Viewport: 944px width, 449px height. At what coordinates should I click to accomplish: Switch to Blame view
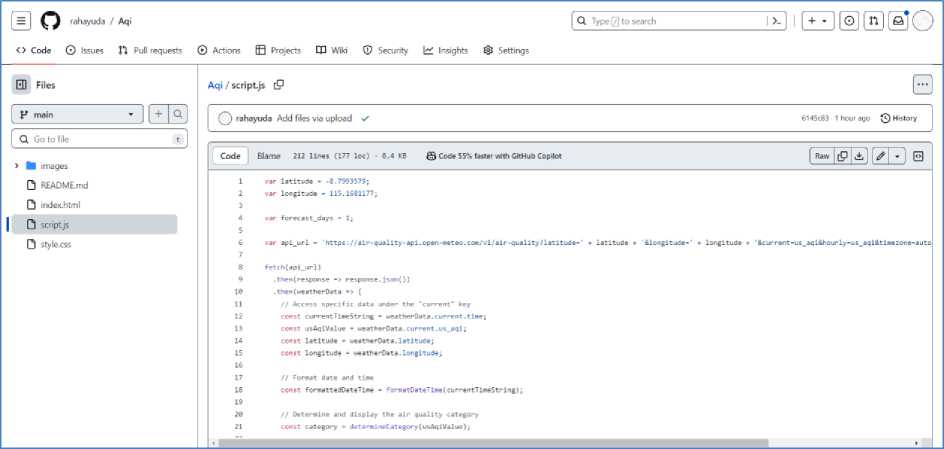point(269,156)
